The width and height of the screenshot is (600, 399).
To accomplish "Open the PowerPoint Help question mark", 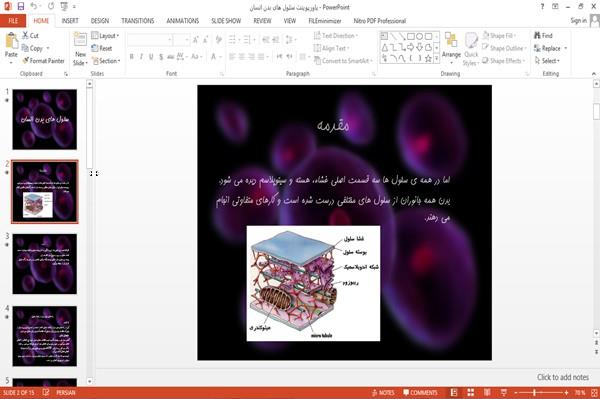I will click(x=542, y=7).
